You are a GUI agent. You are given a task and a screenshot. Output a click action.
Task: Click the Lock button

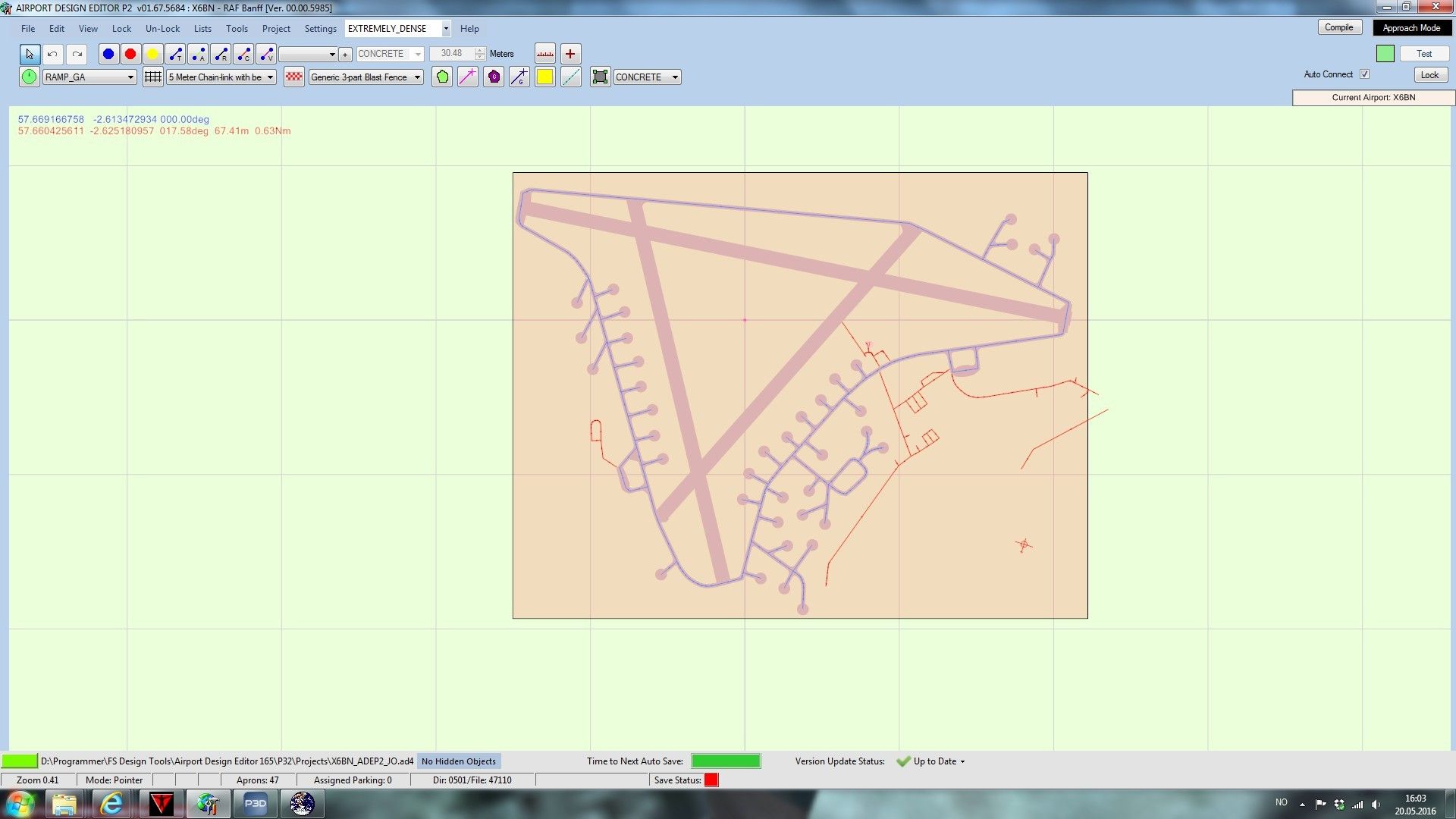(1430, 75)
